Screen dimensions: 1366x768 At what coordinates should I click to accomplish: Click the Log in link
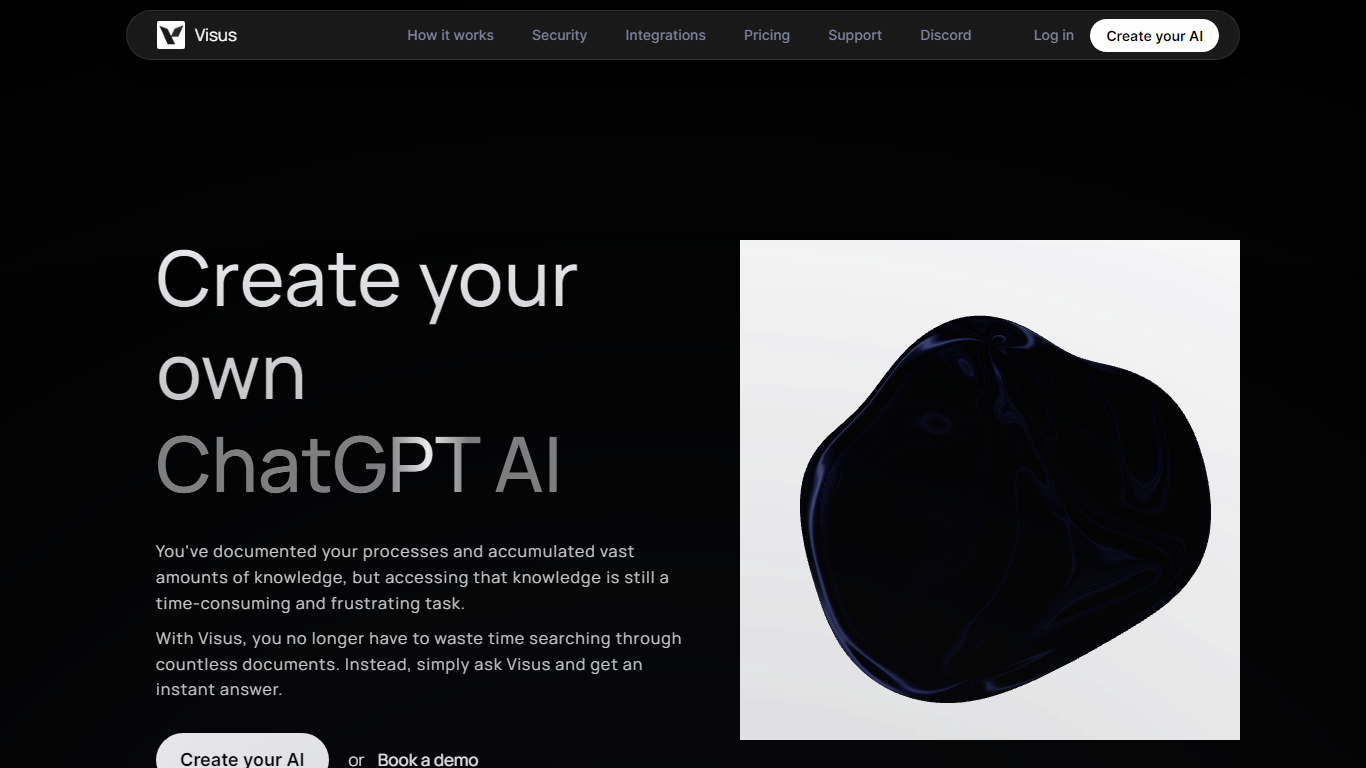[1053, 35]
